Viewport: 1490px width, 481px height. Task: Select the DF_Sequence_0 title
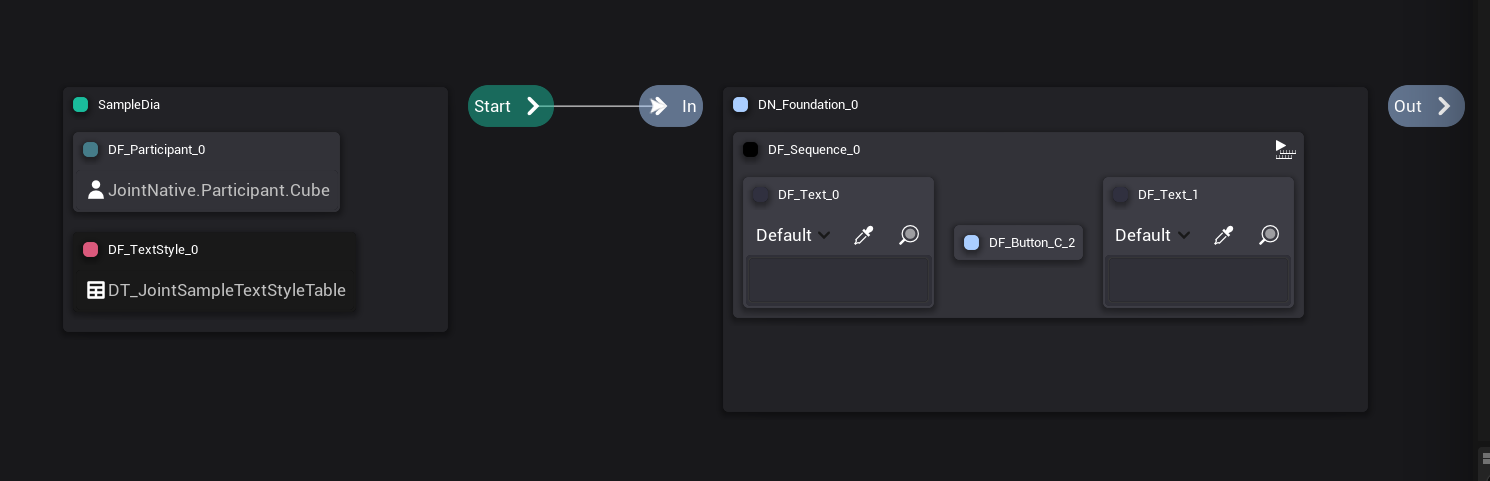click(813, 150)
